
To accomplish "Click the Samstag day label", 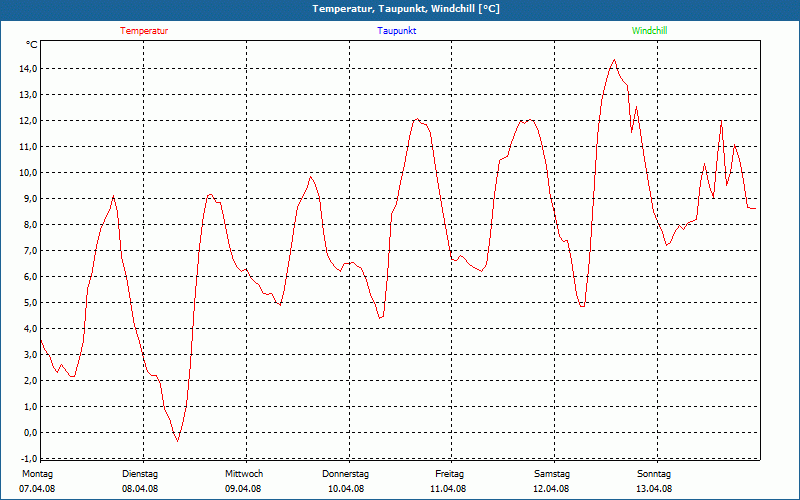I will click(552, 474).
